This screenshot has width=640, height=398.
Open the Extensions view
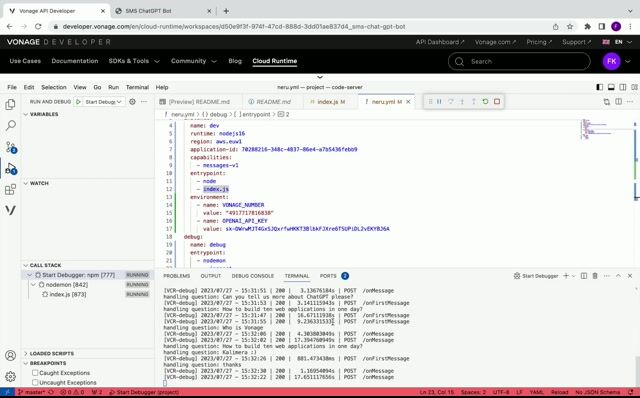(x=11, y=189)
